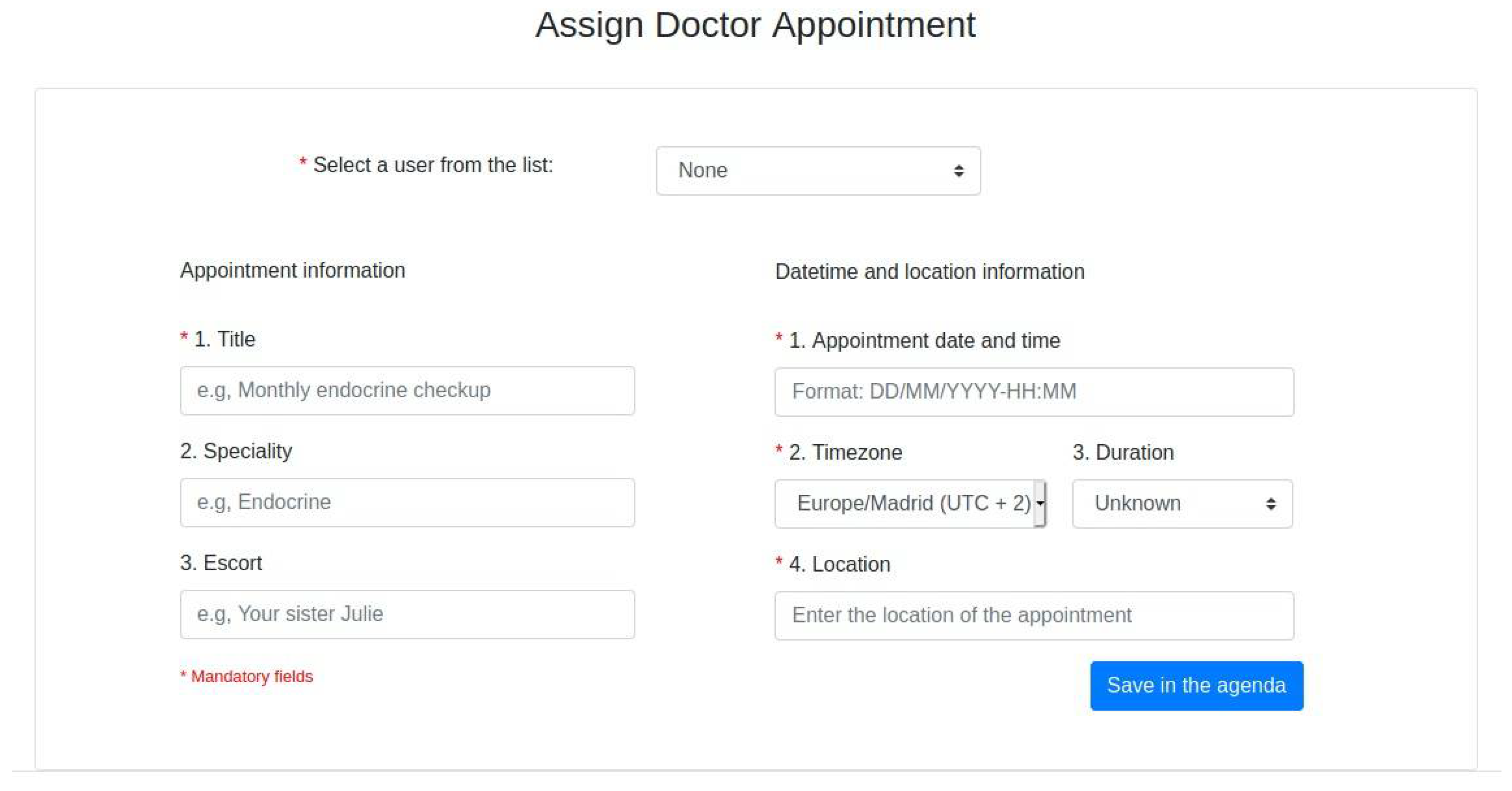This screenshot has width=1512, height=791.
Task: Expand the Europe/Madrid timezone dropdown
Action: 910,503
